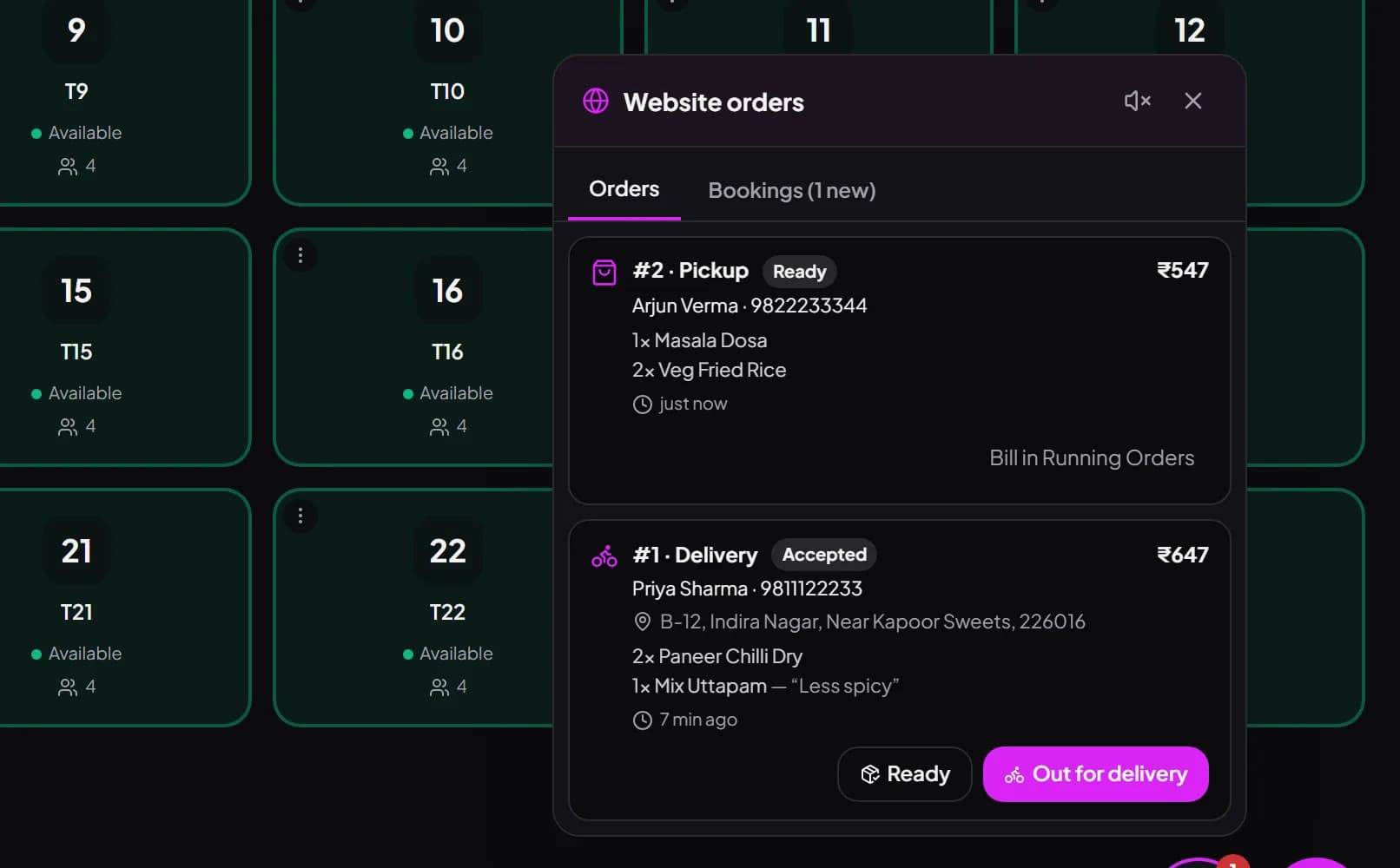This screenshot has width=1400, height=868.
Task: Click the pickup bag icon on order #2
Action: click(604, 272)
